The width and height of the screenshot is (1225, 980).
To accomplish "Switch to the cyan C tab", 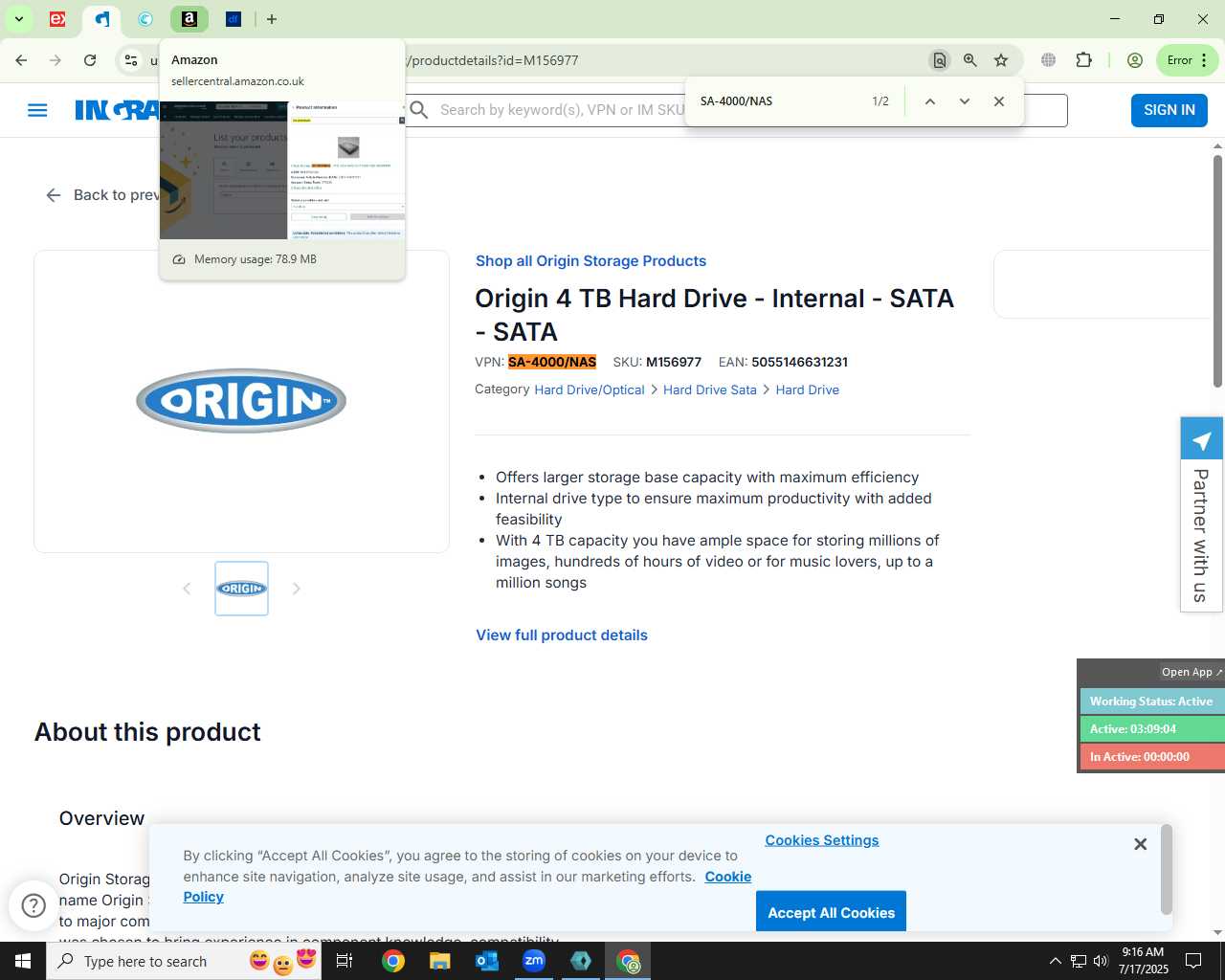I will click(x=145, y=19).
